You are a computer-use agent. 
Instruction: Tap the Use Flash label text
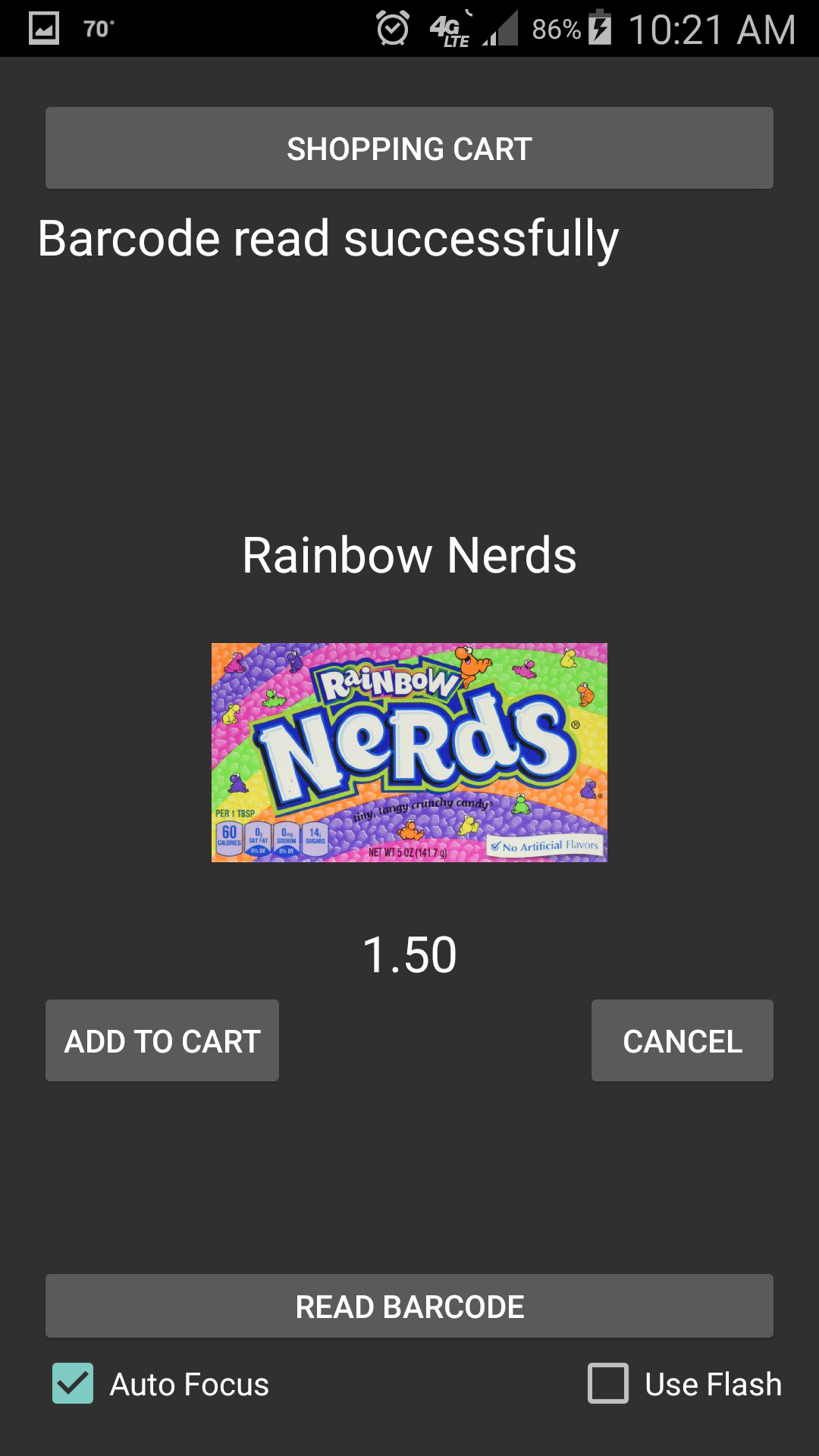[713, 1385]
